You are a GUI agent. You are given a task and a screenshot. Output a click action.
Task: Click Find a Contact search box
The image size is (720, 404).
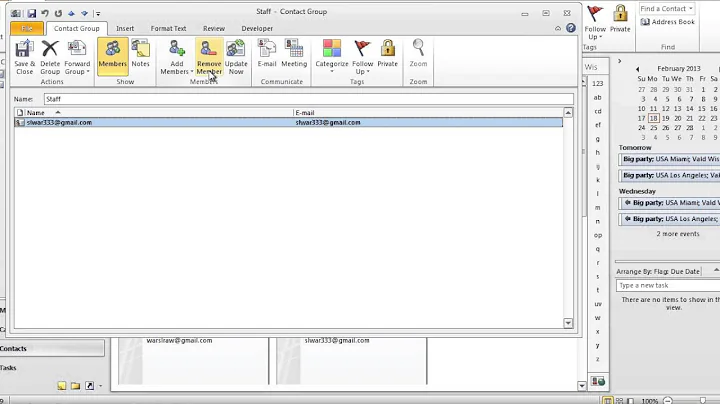(667, 8)
